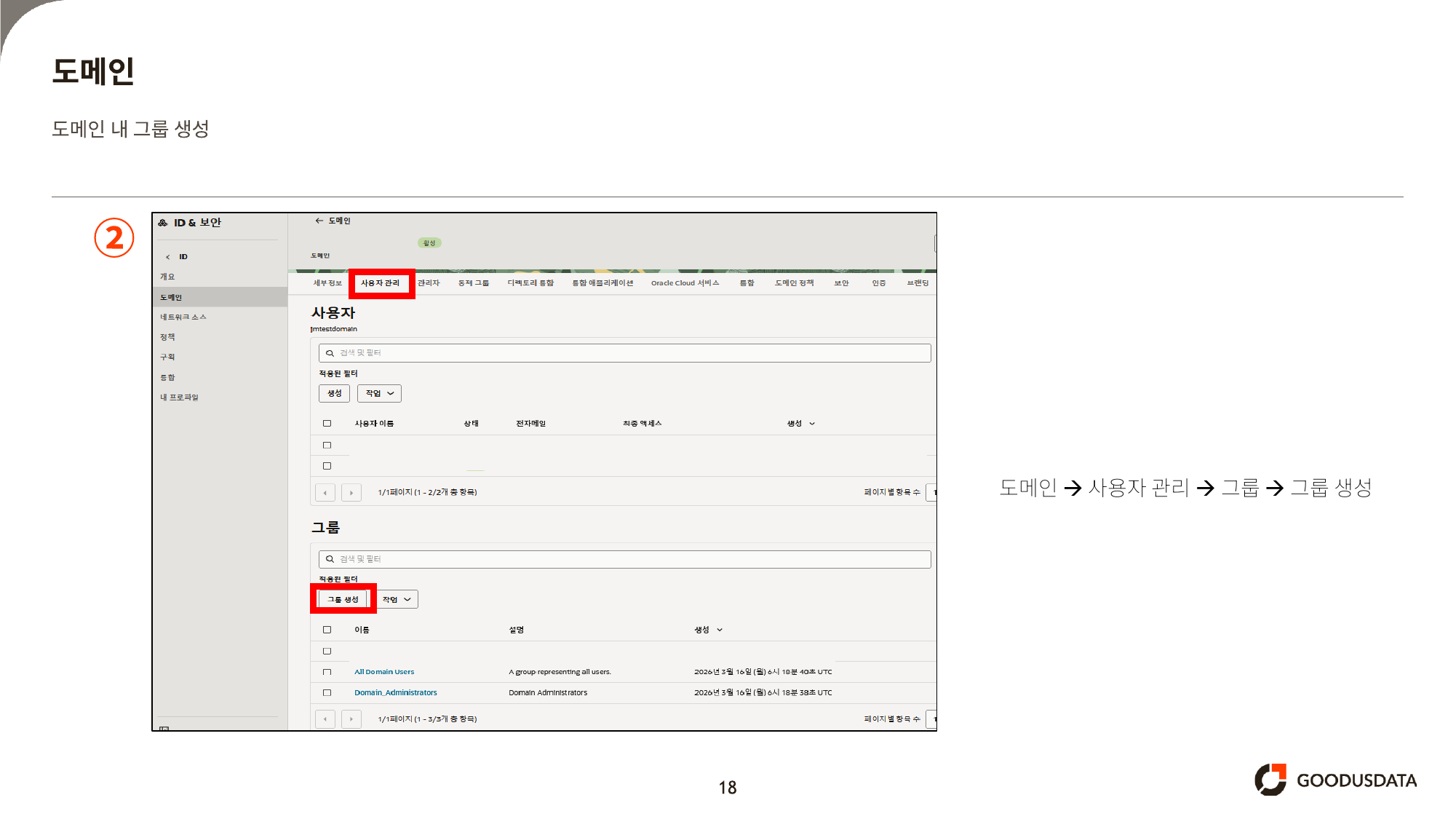
Task: Select 정책 in the sidebar
Action: pyautogui.click(x=167, y=337)
